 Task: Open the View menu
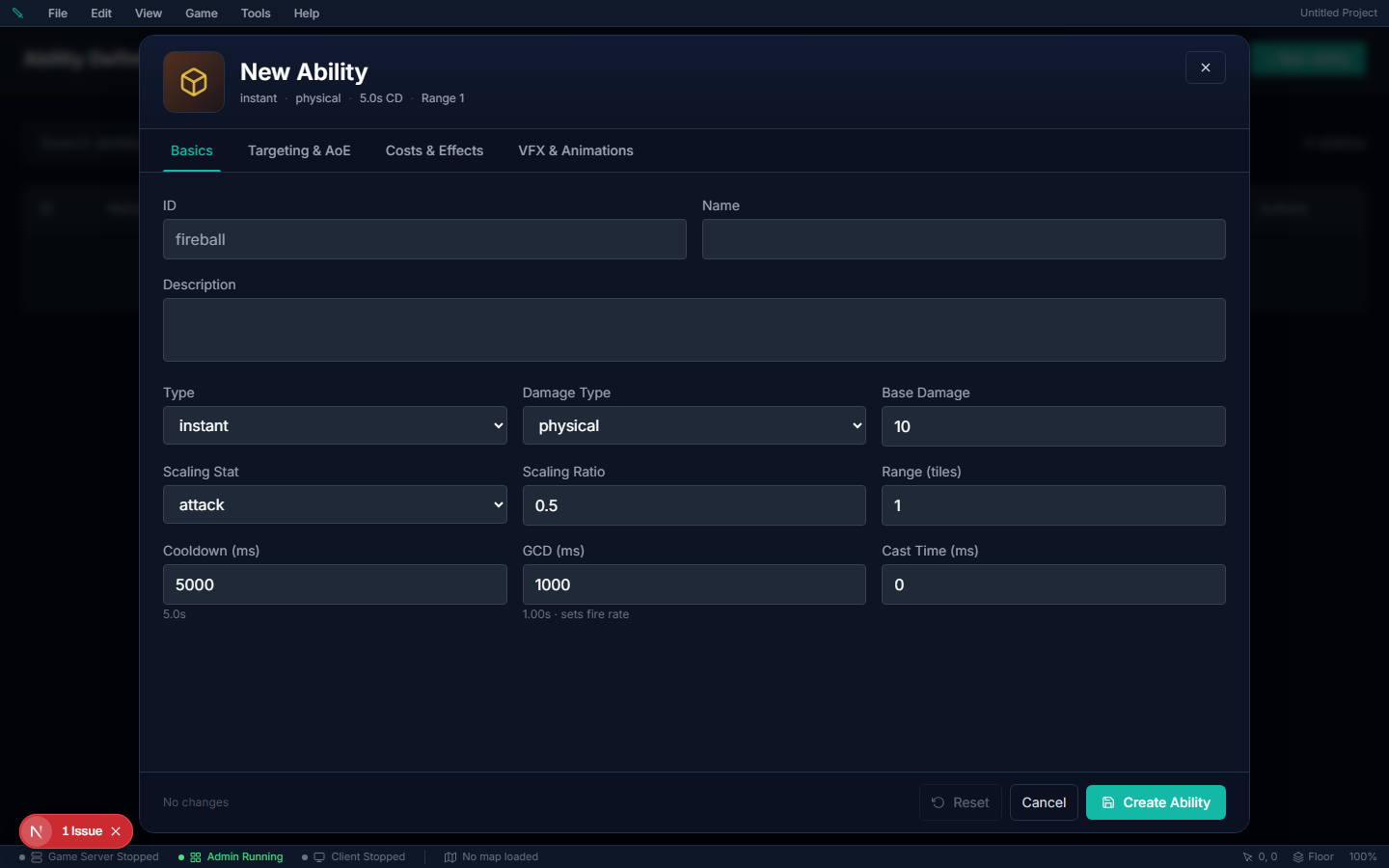(149, 14)
